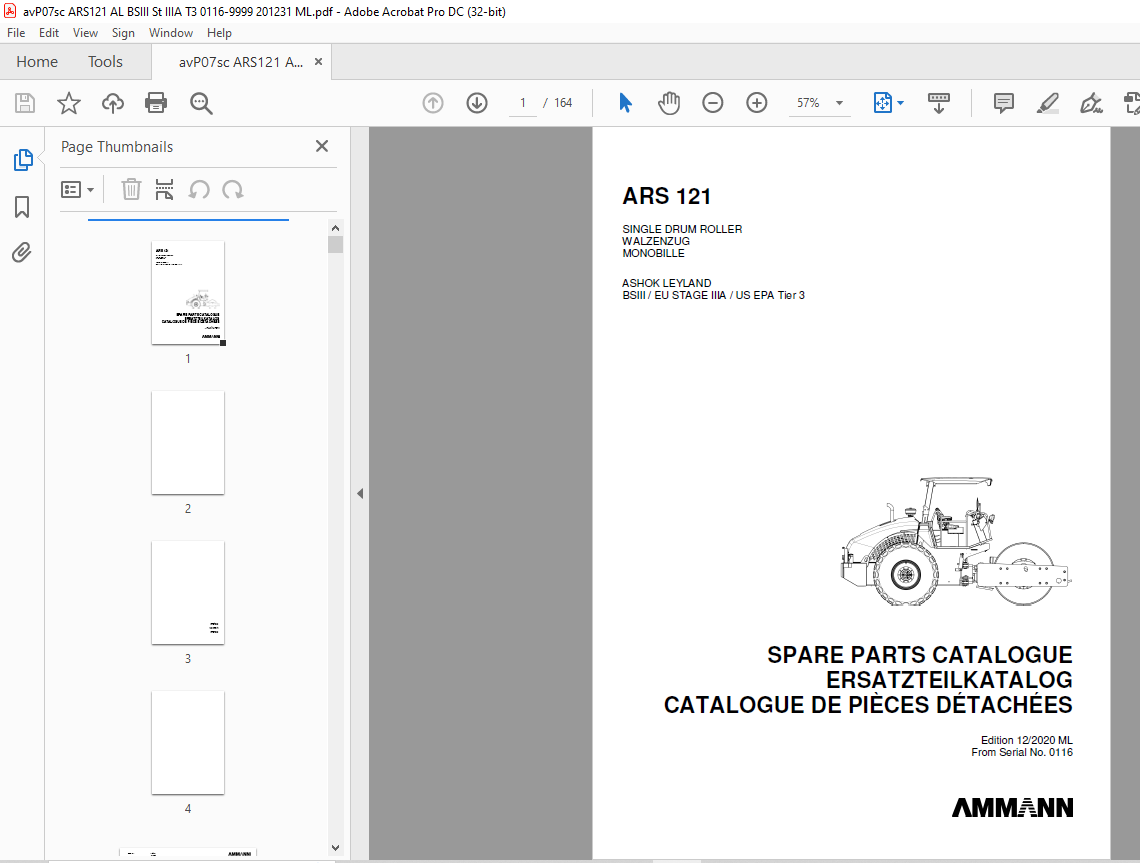The width and height of the screenshot is (1140, 863).
Task: Open the Fill & Sign pen tool
Action: (1091, 103)
